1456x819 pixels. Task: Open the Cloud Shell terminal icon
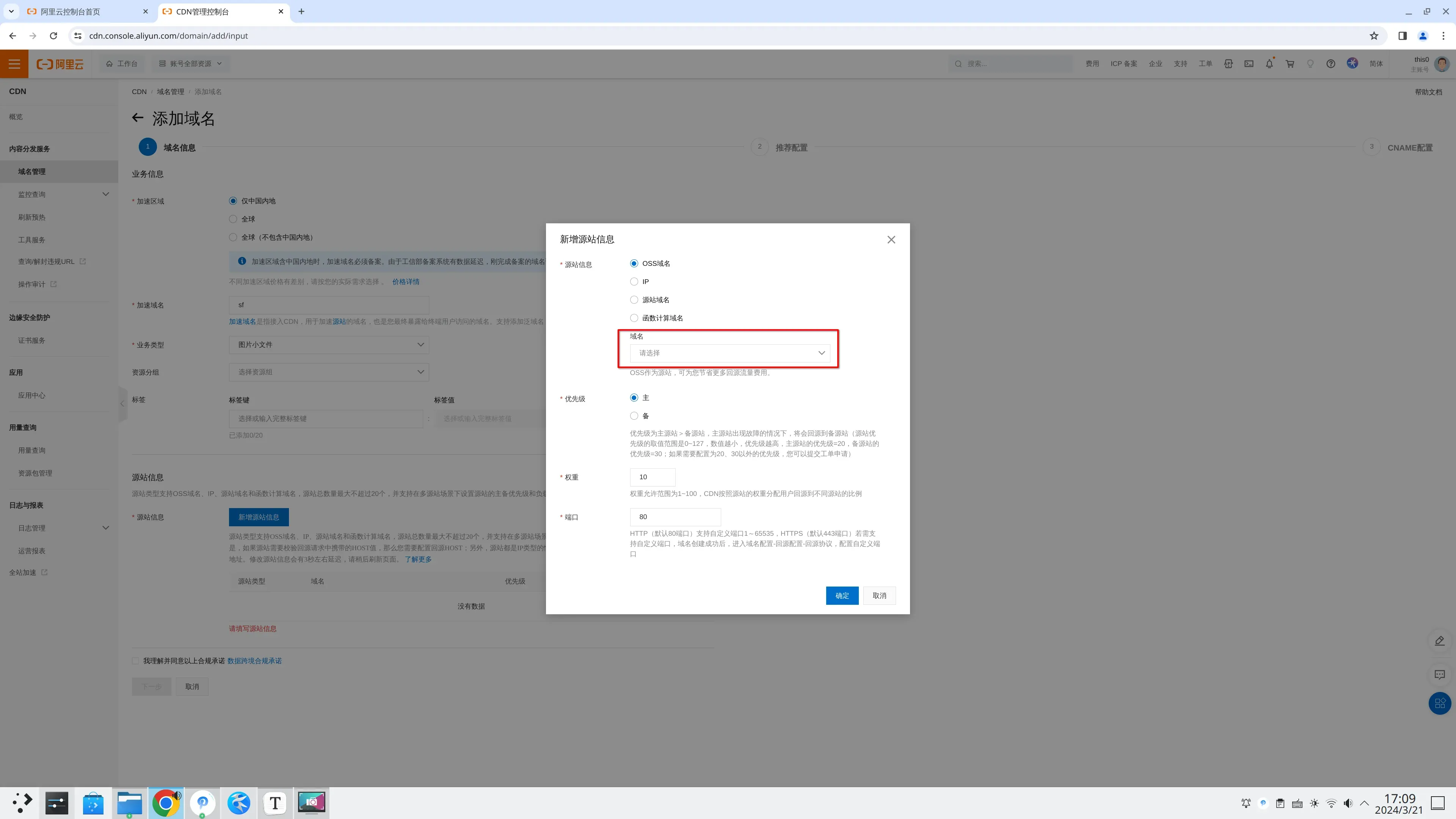1249,64
